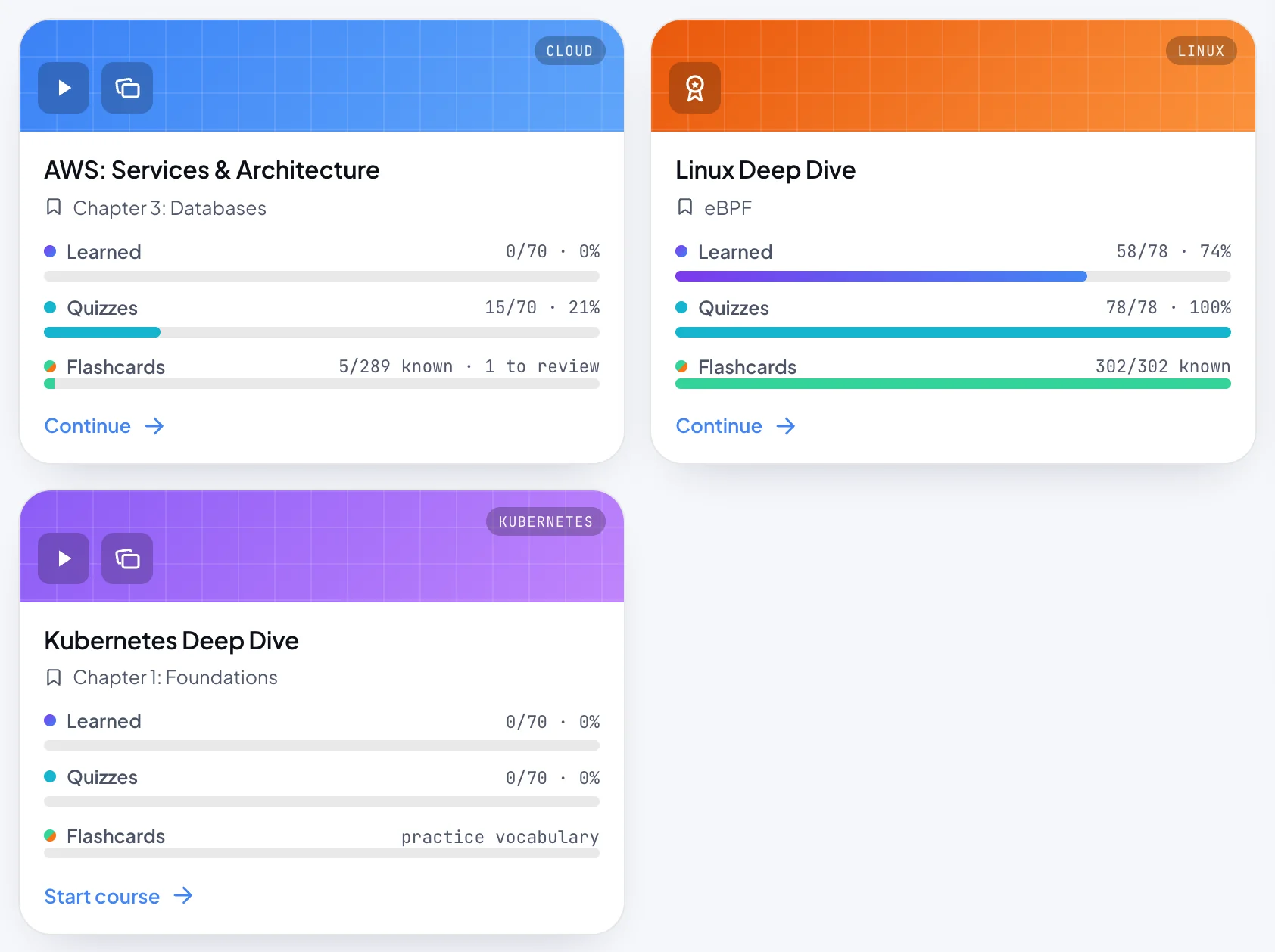
Task: Click the Kubernetes card purple header banner
Action: pos(322,546)
